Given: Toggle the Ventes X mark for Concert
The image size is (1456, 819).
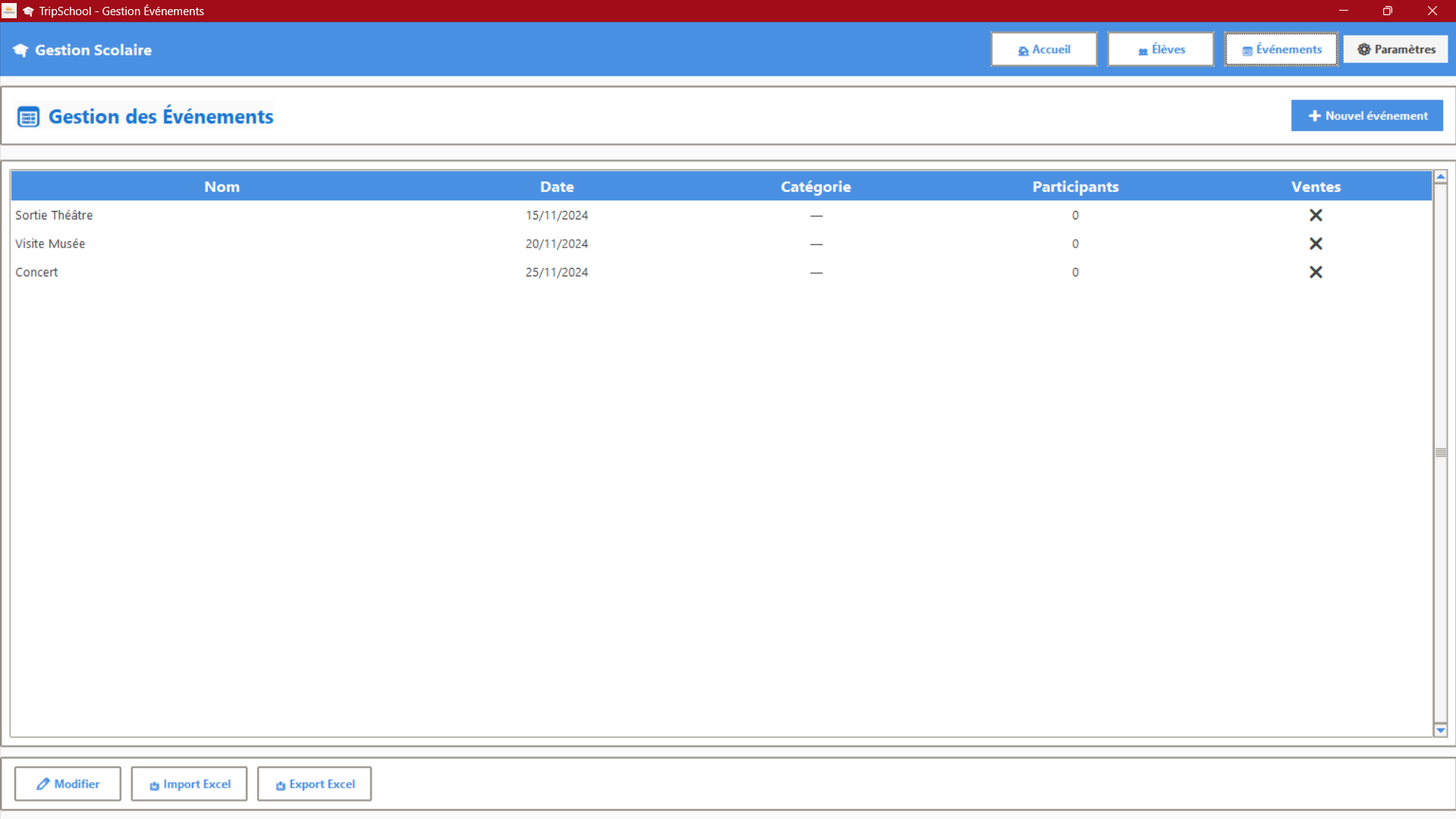Looking at the screenshot, I should coord(1315,272).
